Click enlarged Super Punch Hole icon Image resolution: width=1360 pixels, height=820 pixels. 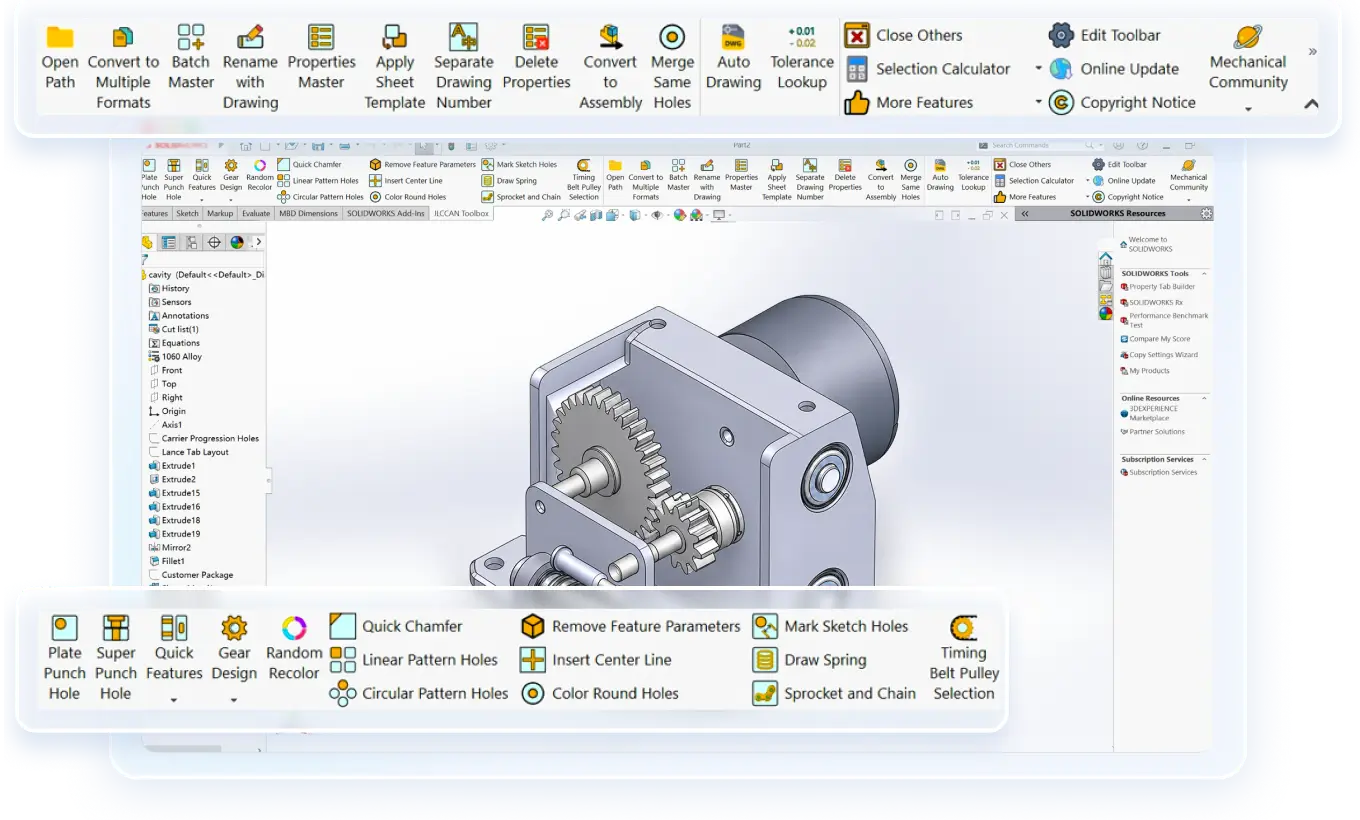pos(116,628)
